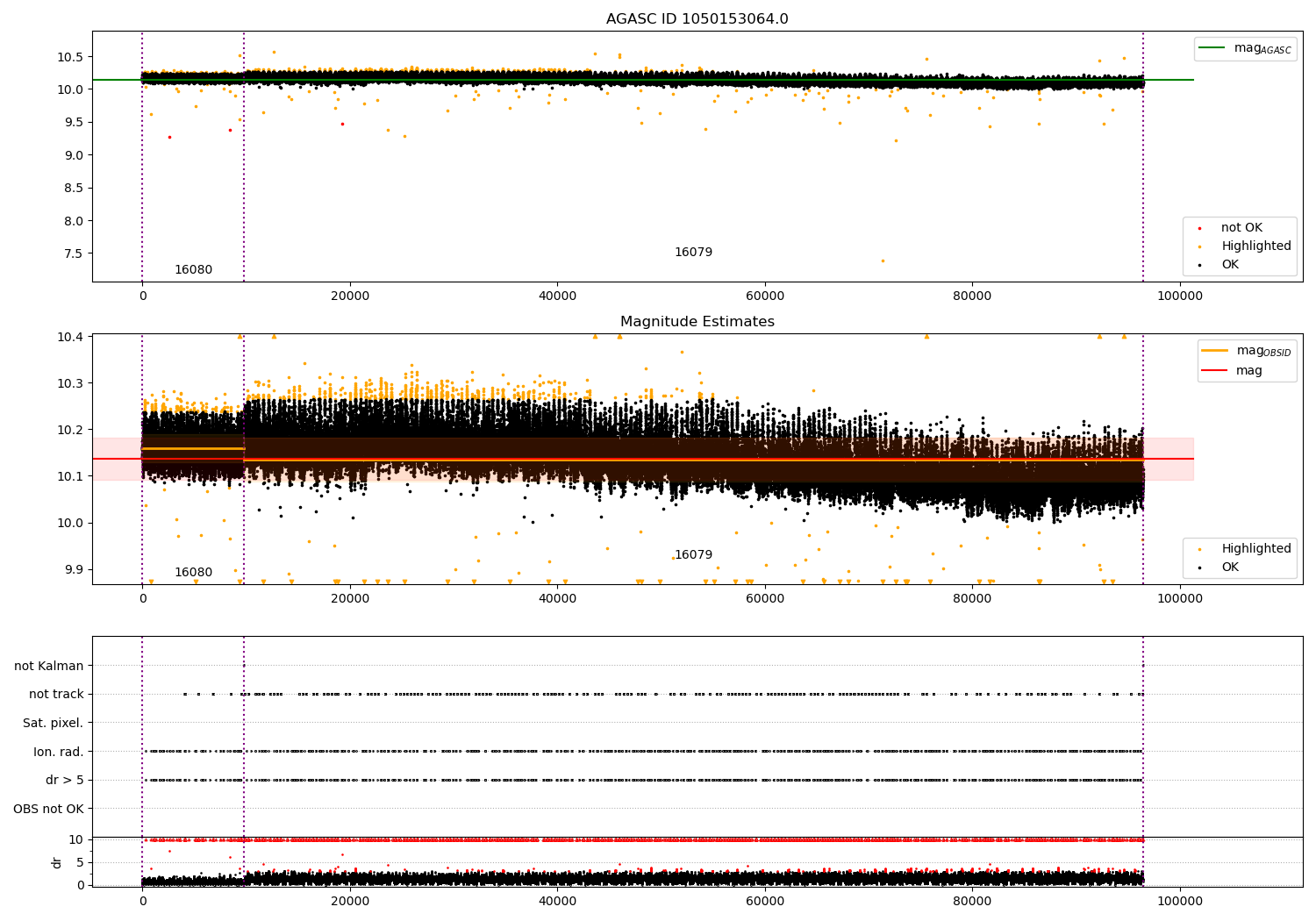Click '100000' x-tick under the bottom plot
This screenshot has width=1316, height=921.
pos(1180,902)
